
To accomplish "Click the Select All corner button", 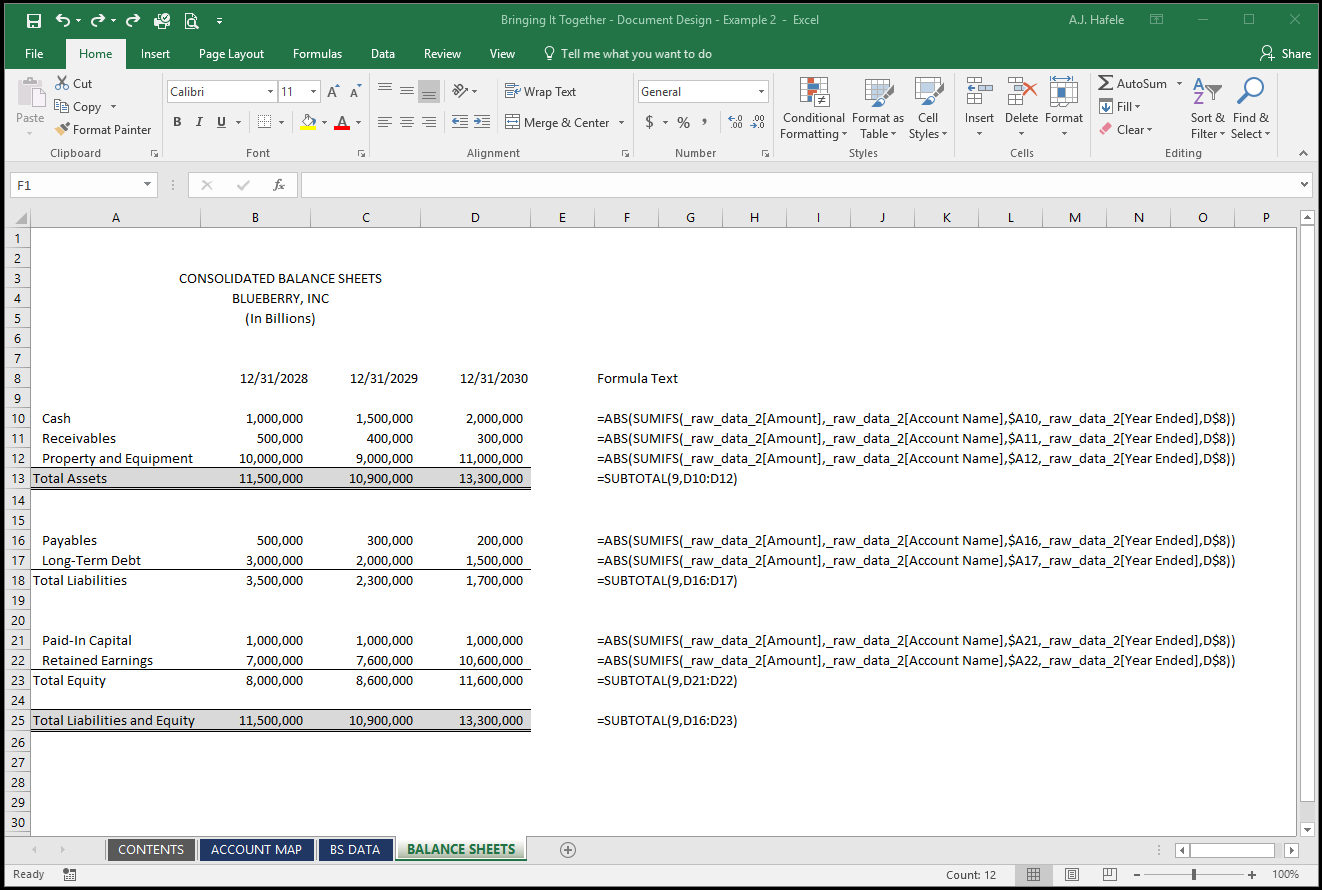I will tap(18, 218).
